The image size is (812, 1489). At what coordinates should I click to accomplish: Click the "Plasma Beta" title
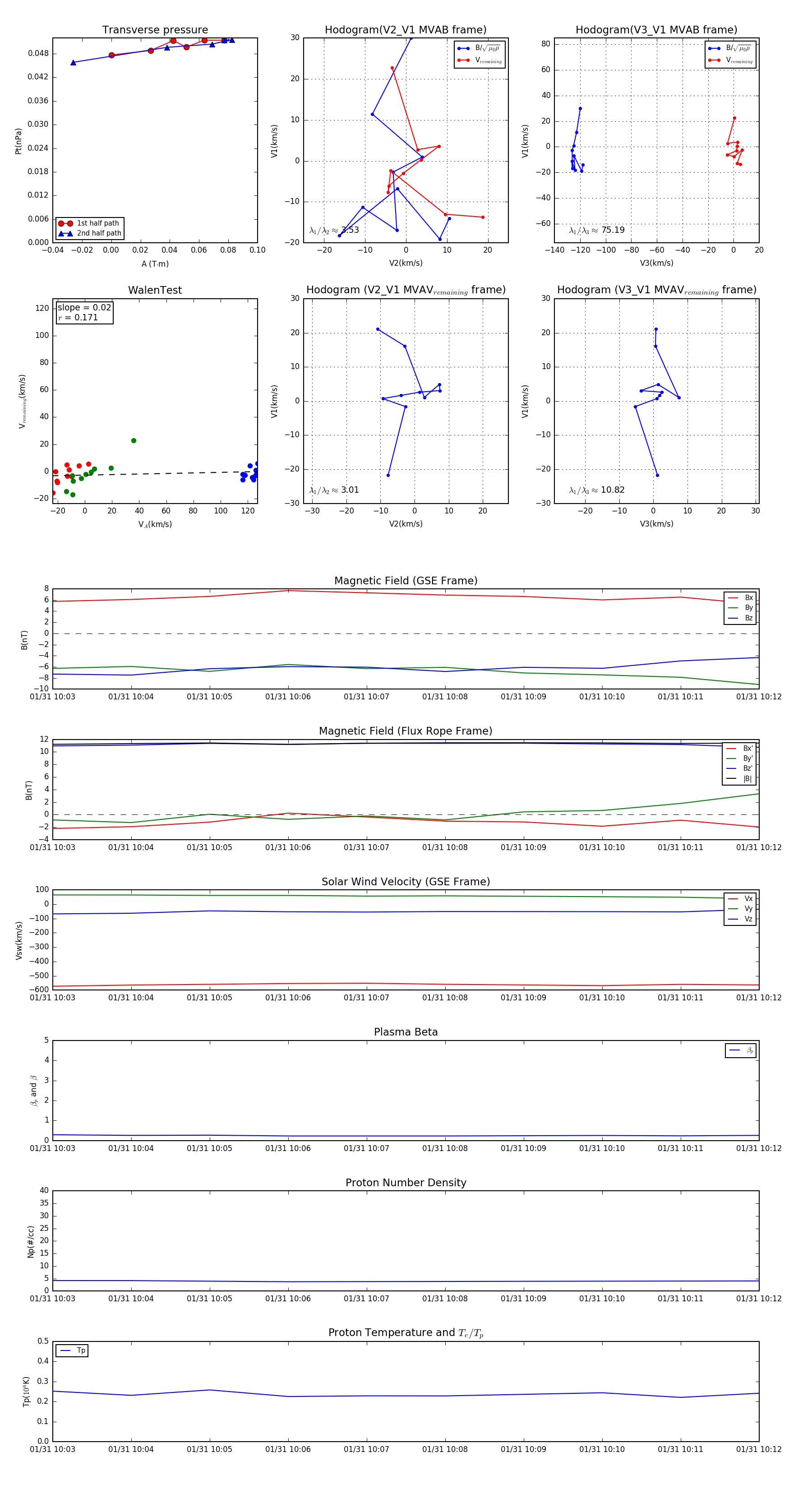406,1032
